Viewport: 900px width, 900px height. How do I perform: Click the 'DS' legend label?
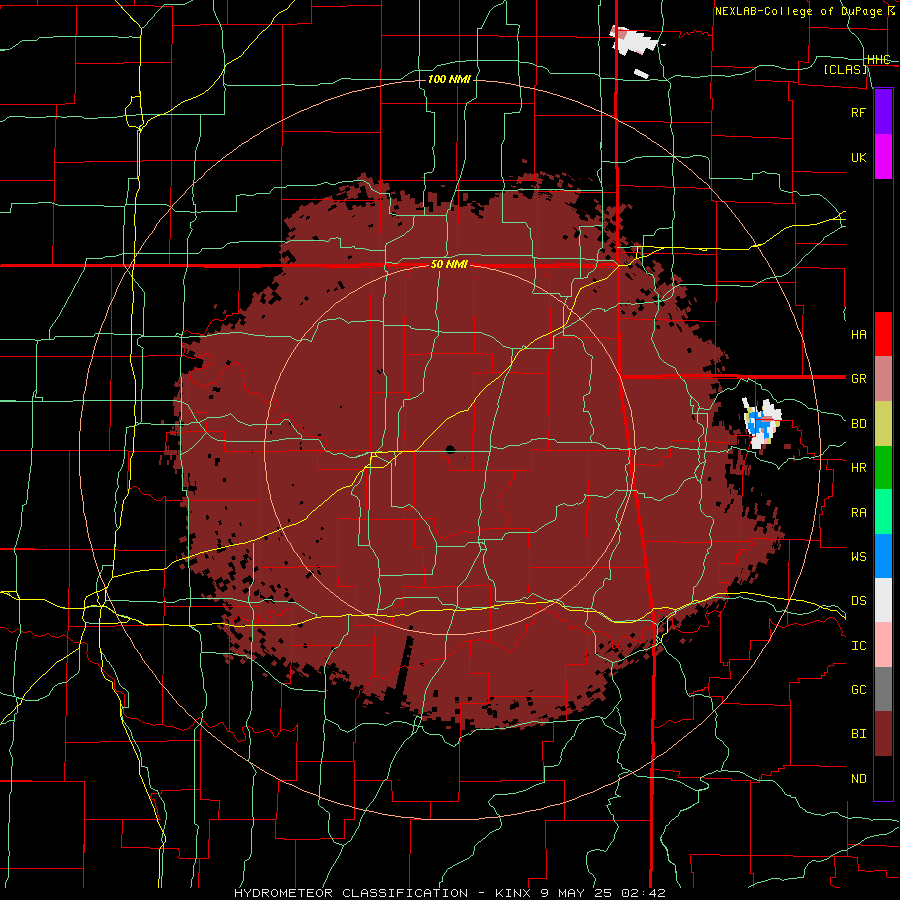click(858, 601)
